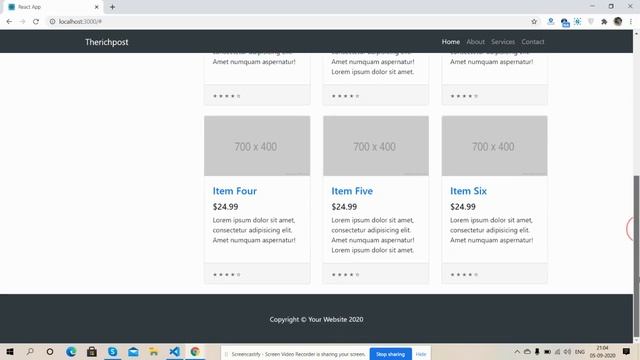Switch to Chrome on taskbar
The image size is (640, 360).
tap(195, 351)
